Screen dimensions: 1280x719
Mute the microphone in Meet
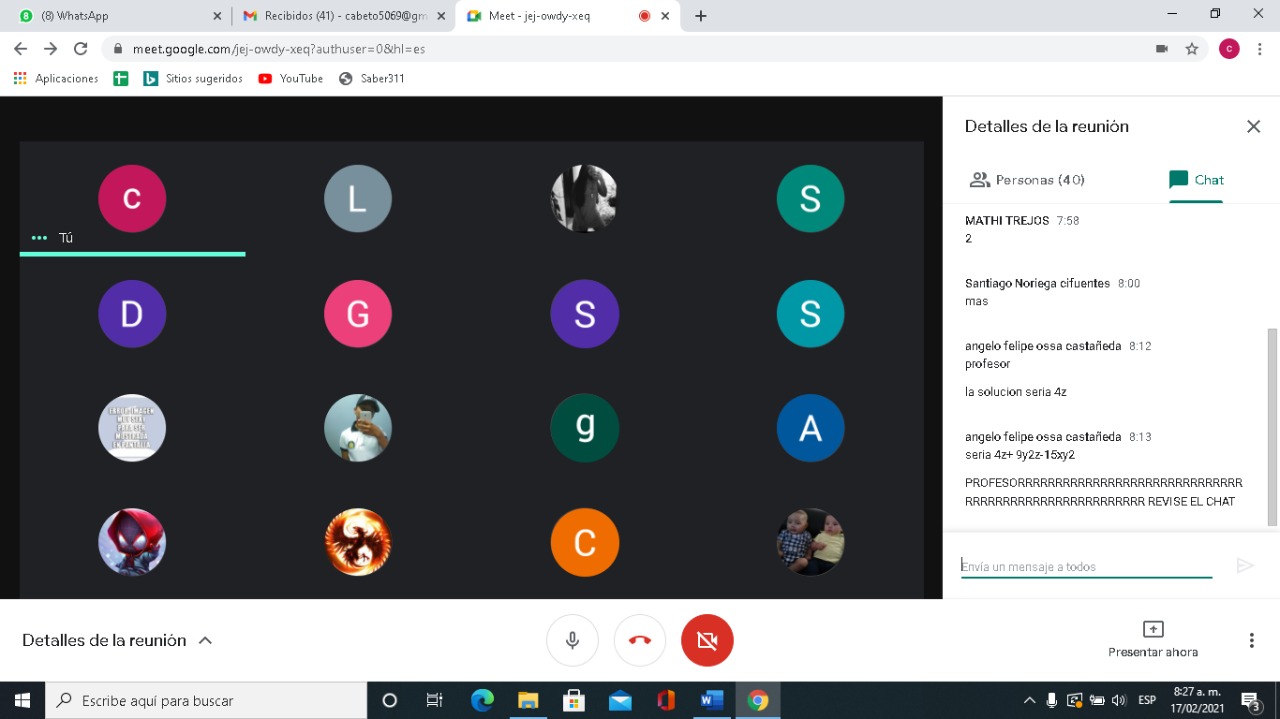tap(572, 640)
